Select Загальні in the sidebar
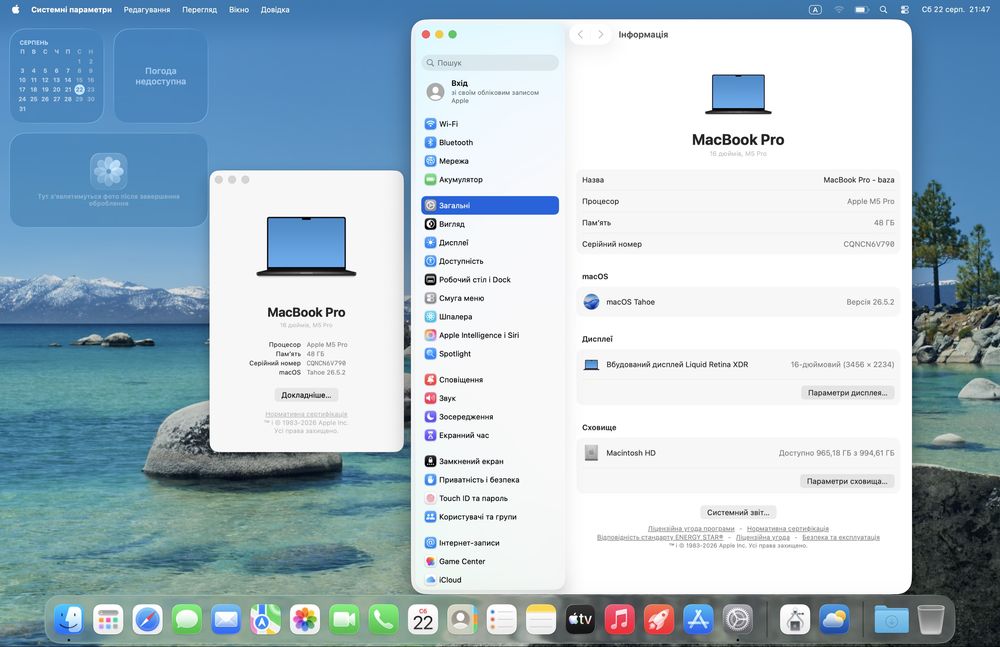This screenshot has width=1000, height=647. click(490, 205)
